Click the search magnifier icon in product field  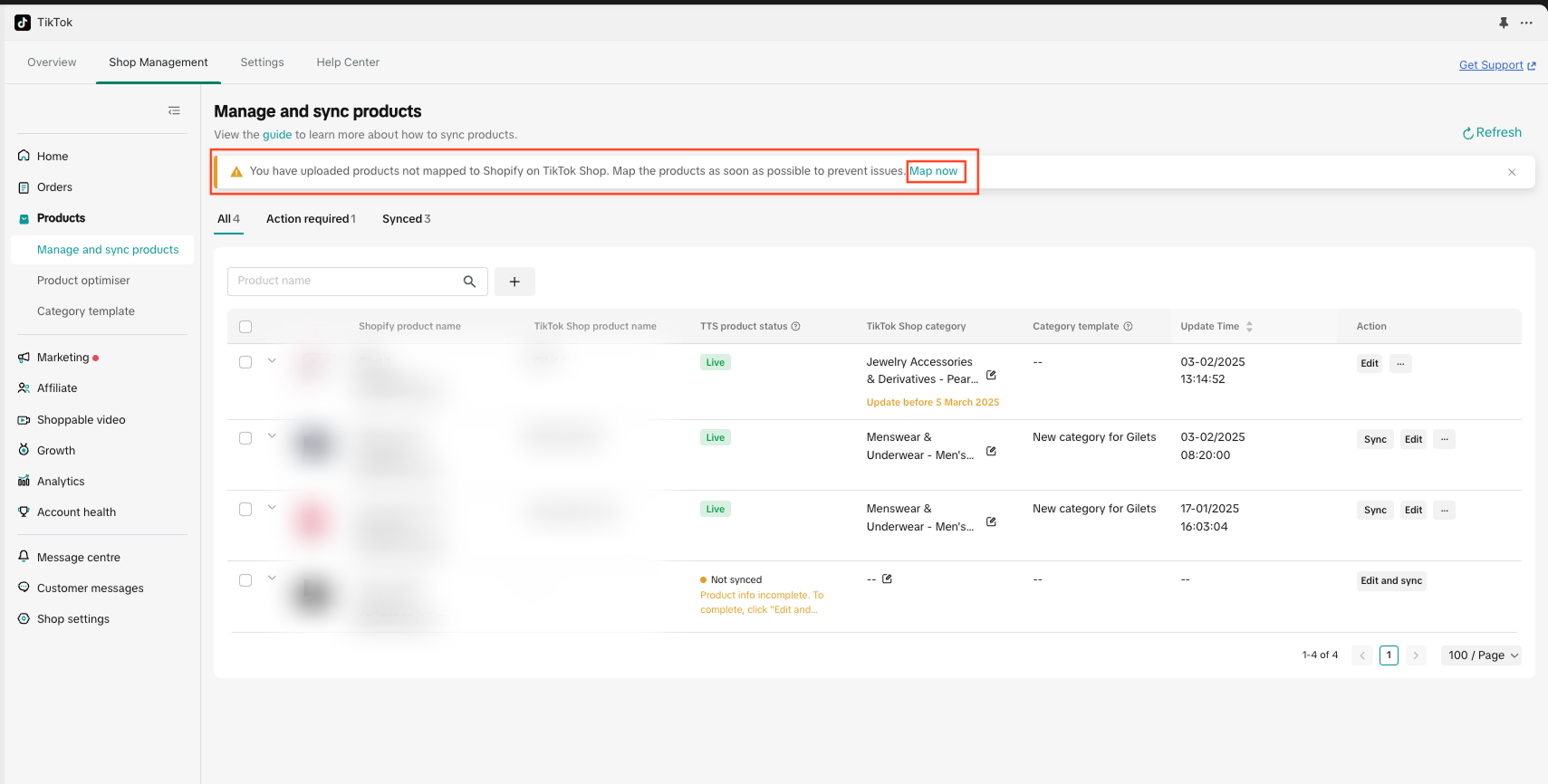(x=469, y=282)
